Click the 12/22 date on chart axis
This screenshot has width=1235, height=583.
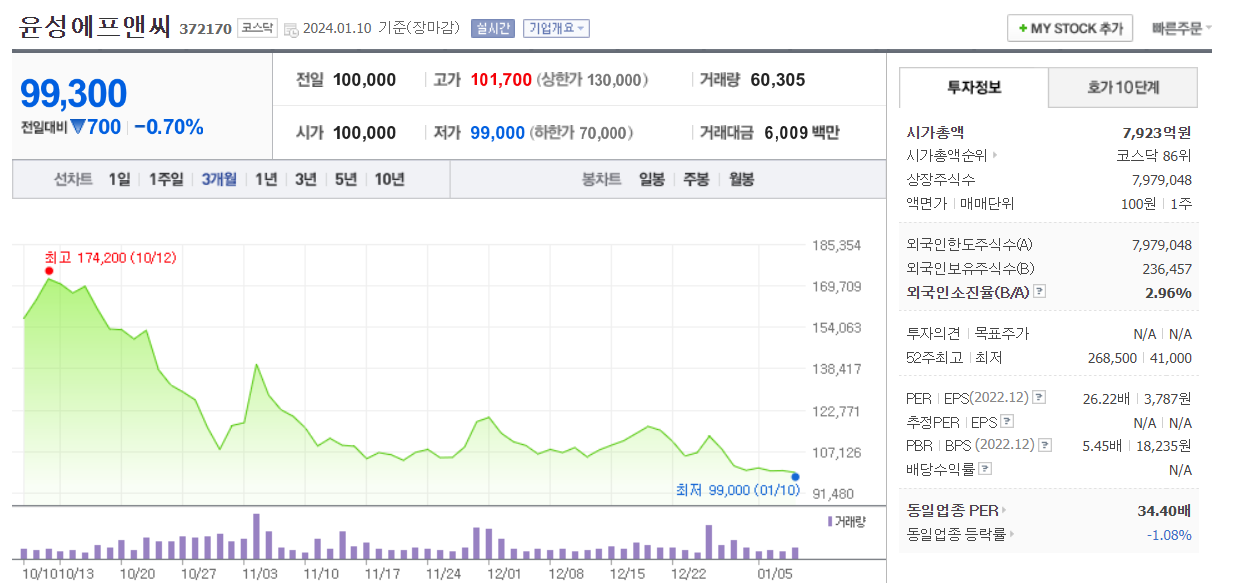[689, 574]
